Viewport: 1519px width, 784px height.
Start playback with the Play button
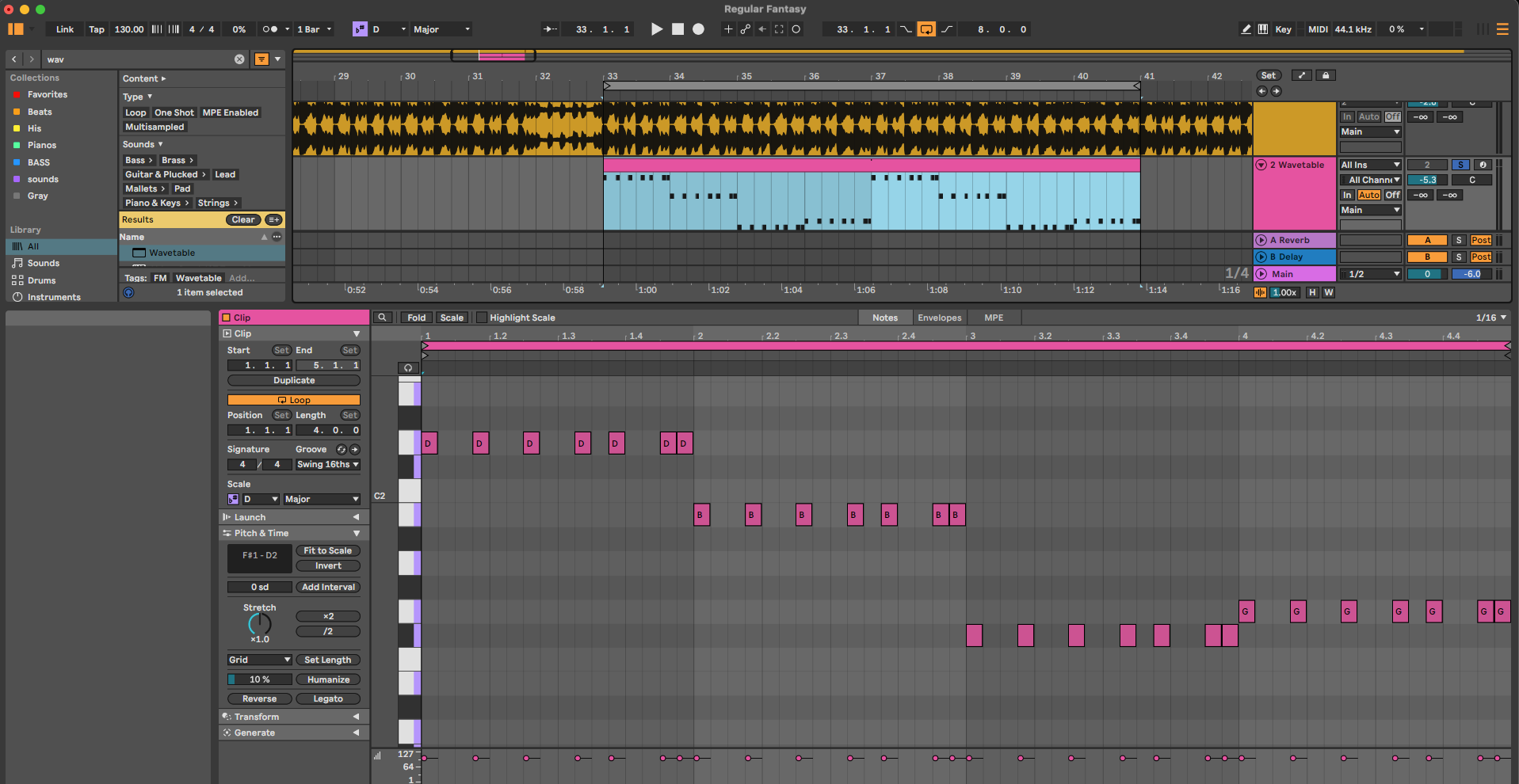coord(657,29)
